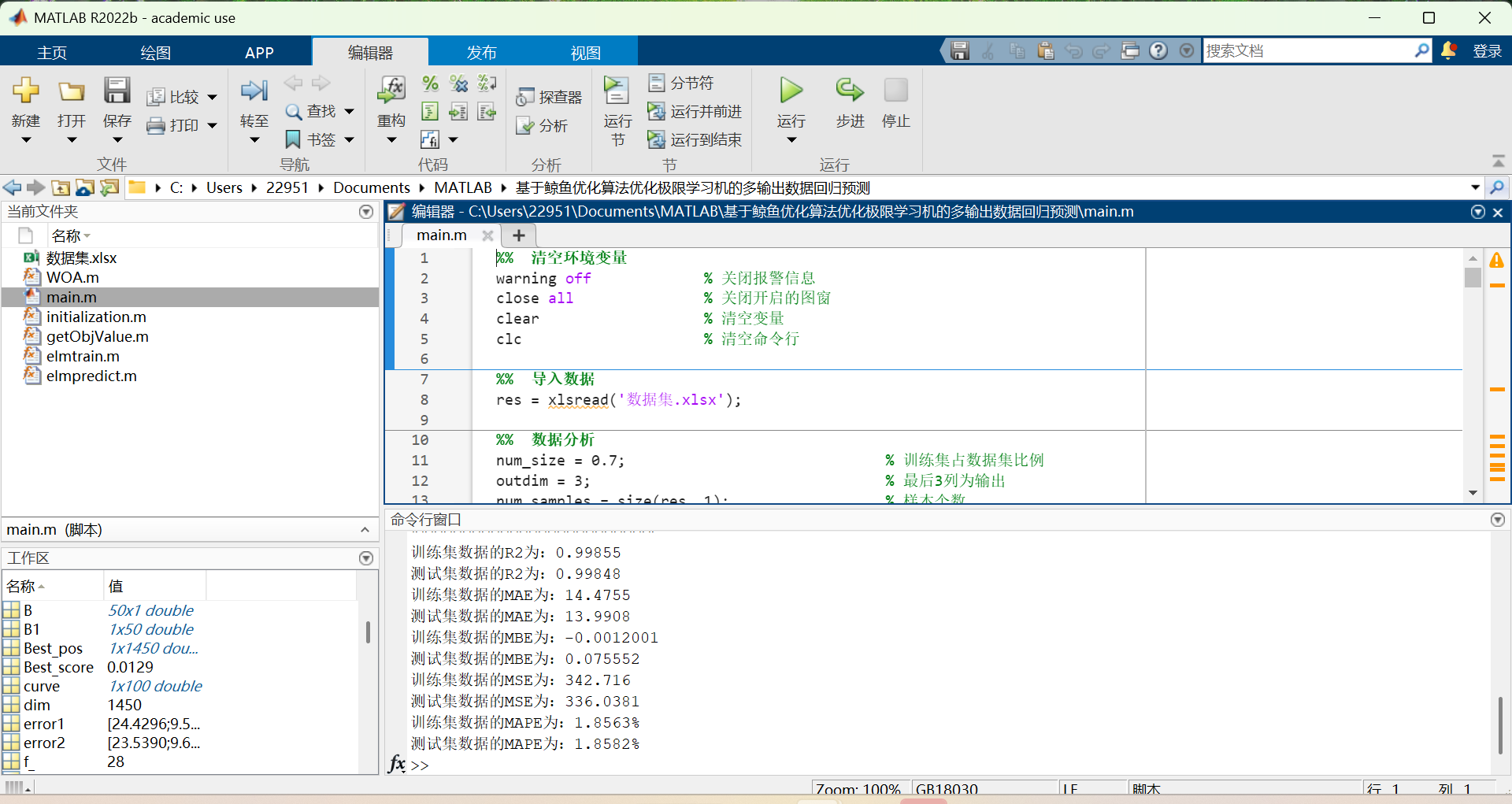
Task: Select WOA.m in current folder
Action: coord(72,278)
